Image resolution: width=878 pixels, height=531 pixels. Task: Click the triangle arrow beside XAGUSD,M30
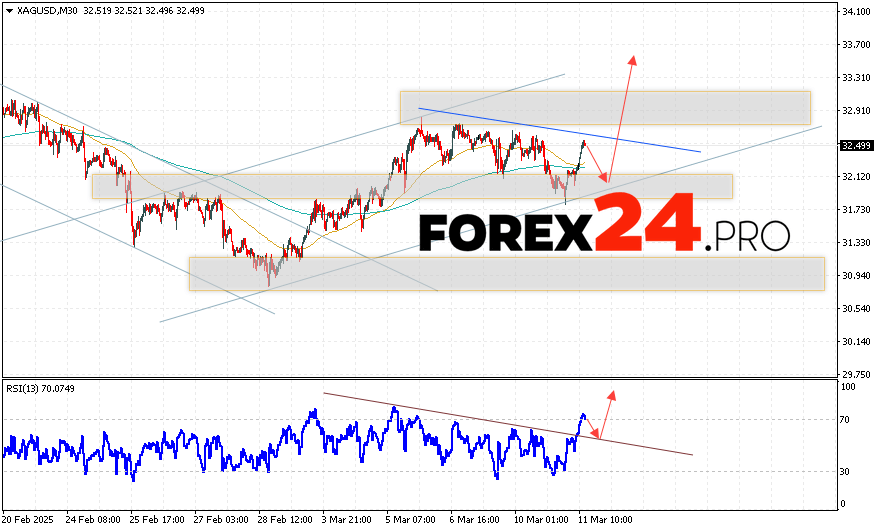(x=9, y=9)
